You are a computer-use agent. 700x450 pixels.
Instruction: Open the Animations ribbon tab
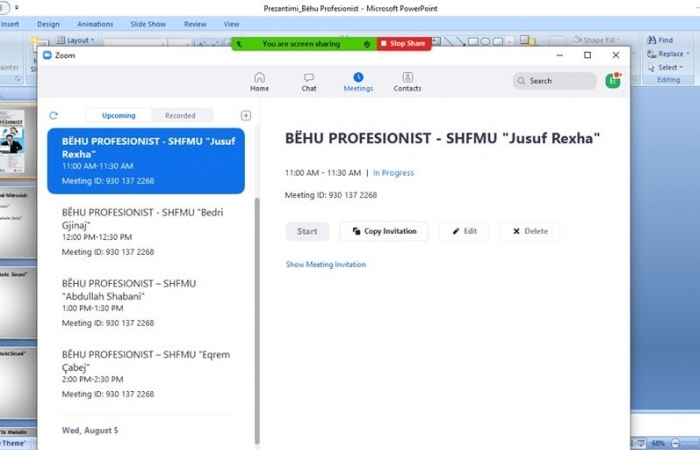point(95,24)
